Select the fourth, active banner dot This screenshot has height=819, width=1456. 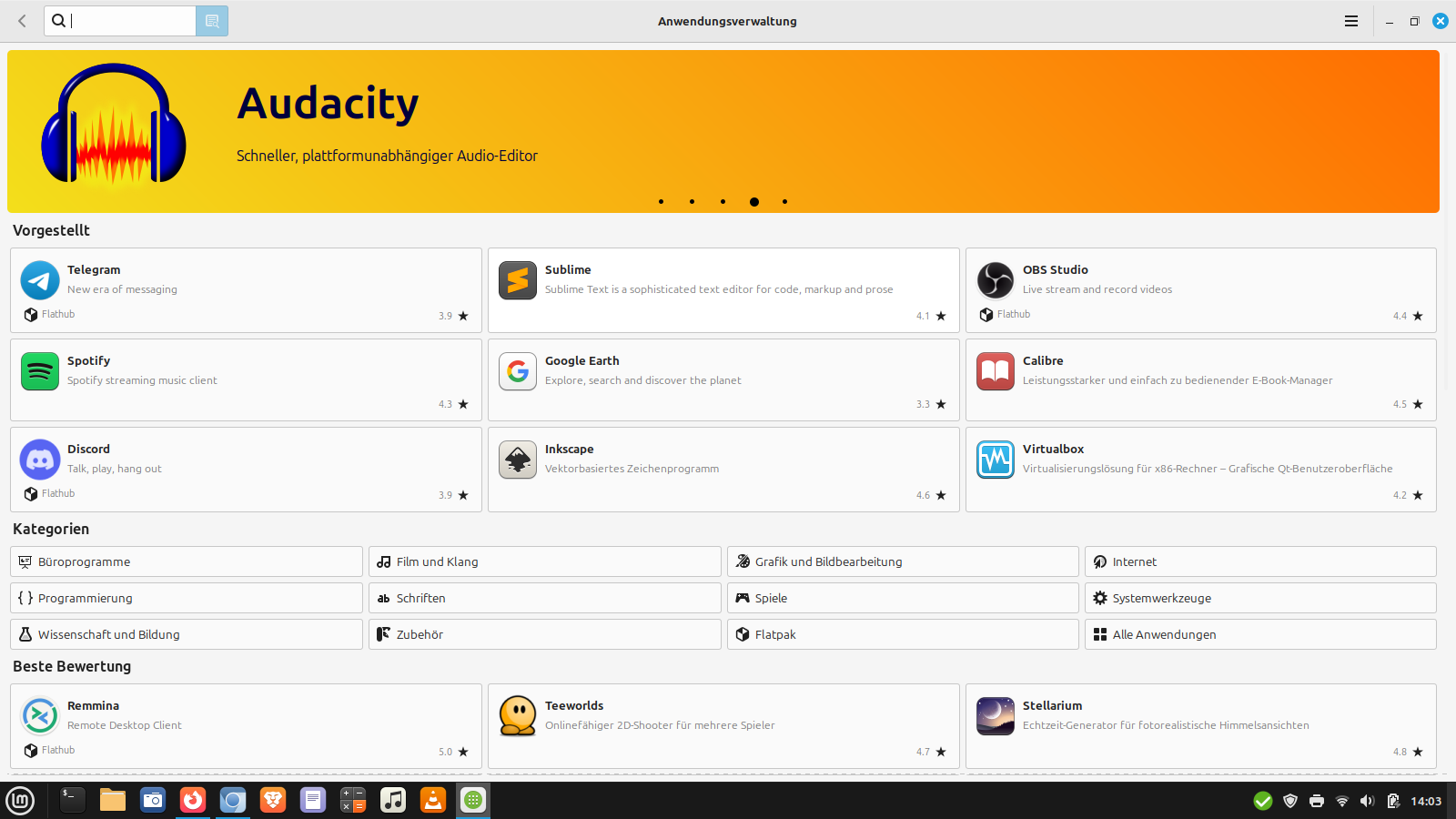pyautogui.click(x=753, y=202)
